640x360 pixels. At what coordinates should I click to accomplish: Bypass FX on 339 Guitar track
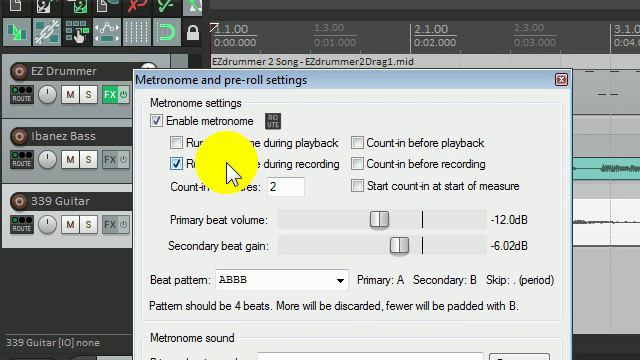point(124,224)
